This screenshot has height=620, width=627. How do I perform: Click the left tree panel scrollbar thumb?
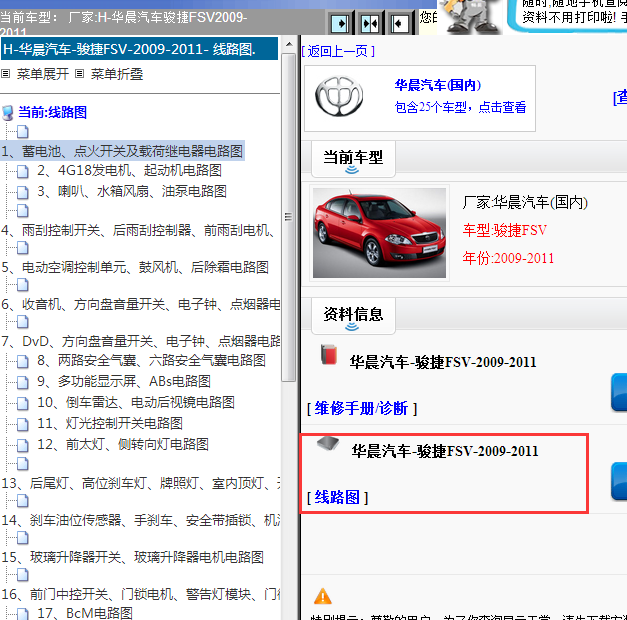click(x=288, y=217)
